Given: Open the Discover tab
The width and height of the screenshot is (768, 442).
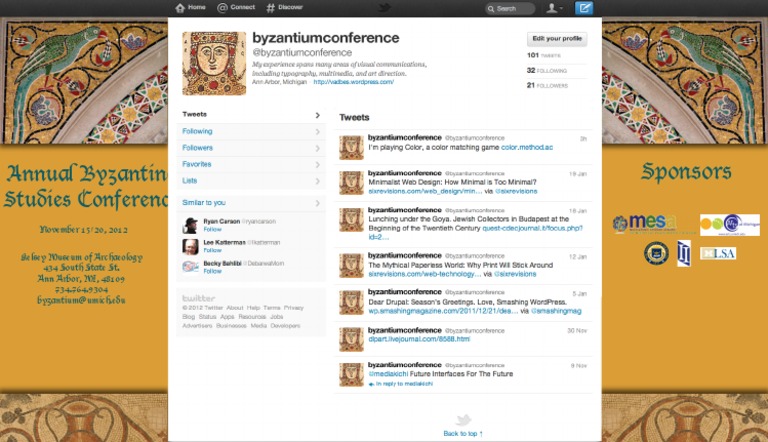Looking at the screenshot, I should pyautogui.click(x=284, y=7).
